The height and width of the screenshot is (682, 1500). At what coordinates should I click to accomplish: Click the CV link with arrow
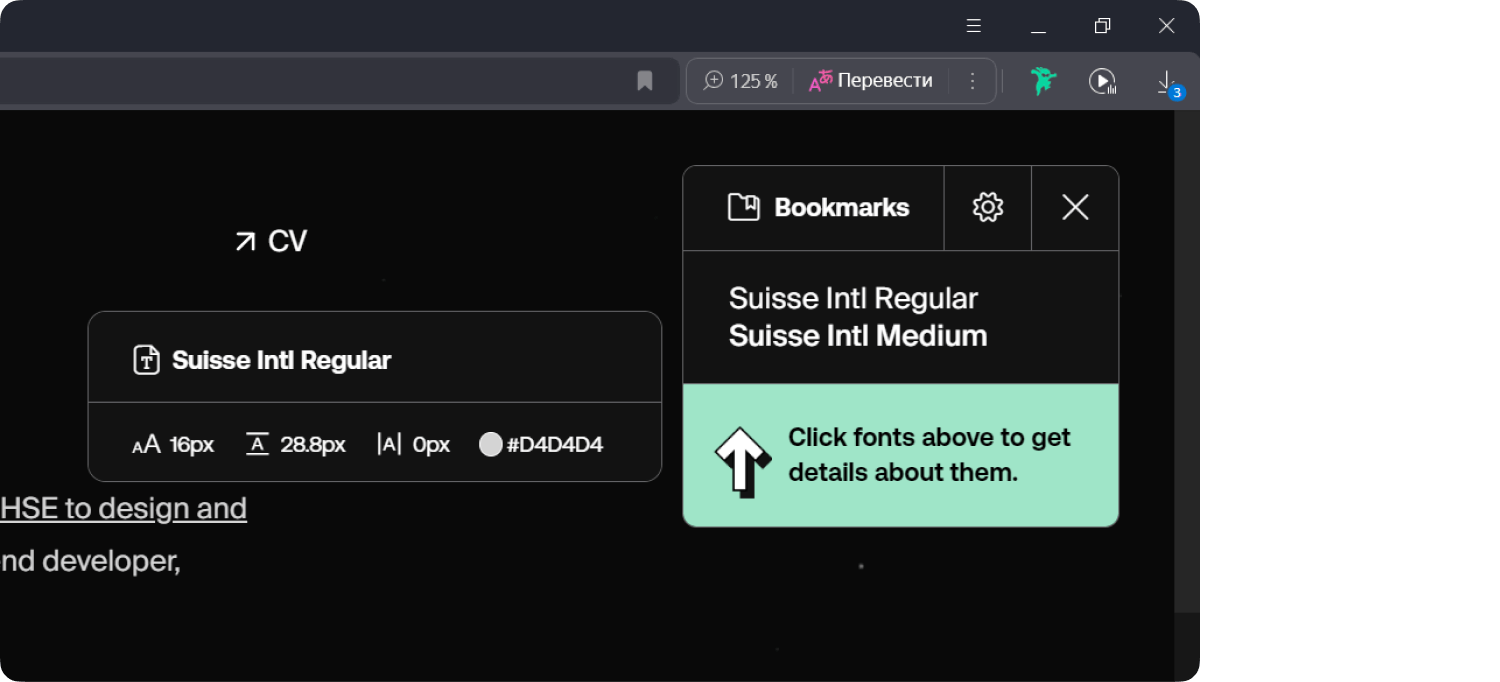(271, 241)
